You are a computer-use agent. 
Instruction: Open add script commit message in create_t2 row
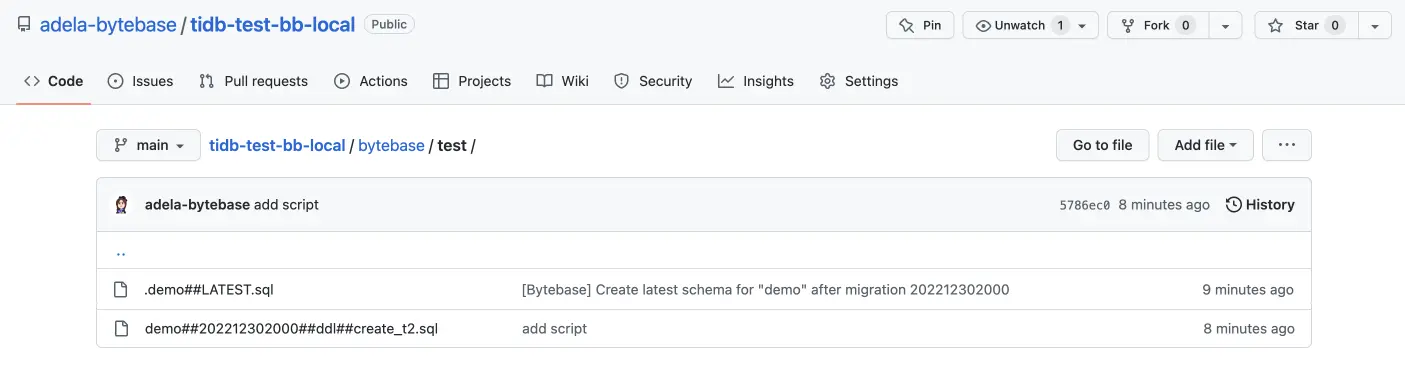tap(554, 328)
